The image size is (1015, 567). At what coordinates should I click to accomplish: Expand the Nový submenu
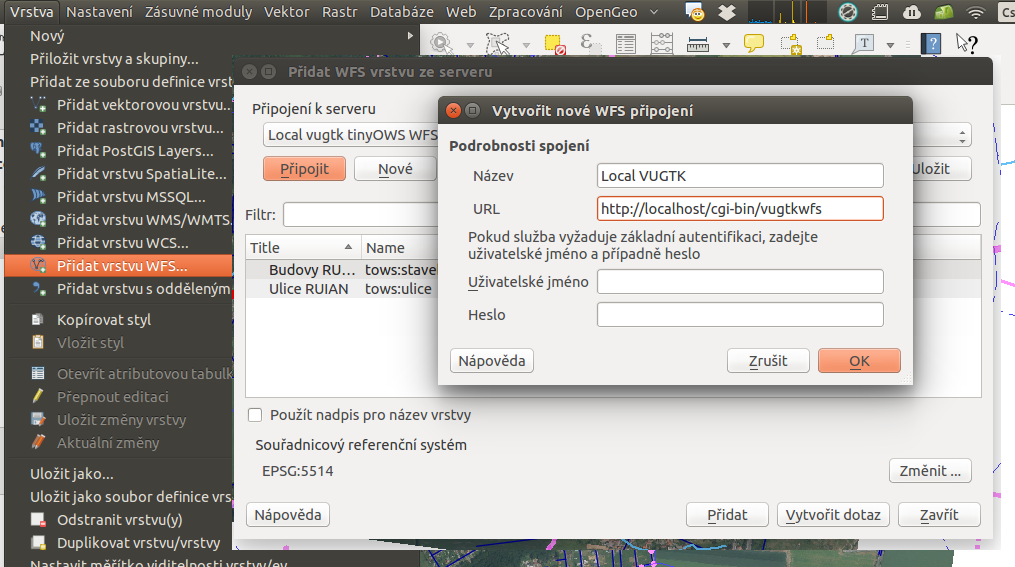point(212,36)
